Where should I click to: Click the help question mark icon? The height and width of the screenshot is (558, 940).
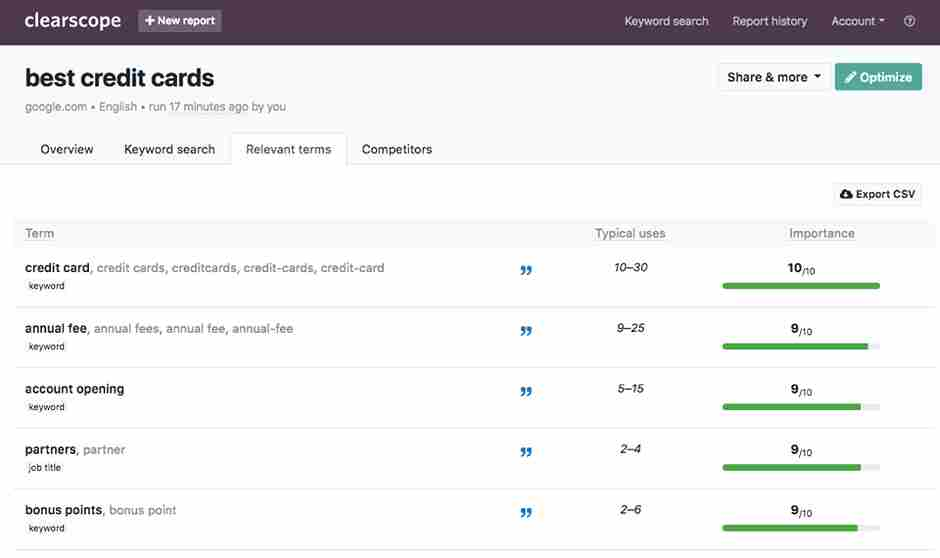tap(909, 22)
